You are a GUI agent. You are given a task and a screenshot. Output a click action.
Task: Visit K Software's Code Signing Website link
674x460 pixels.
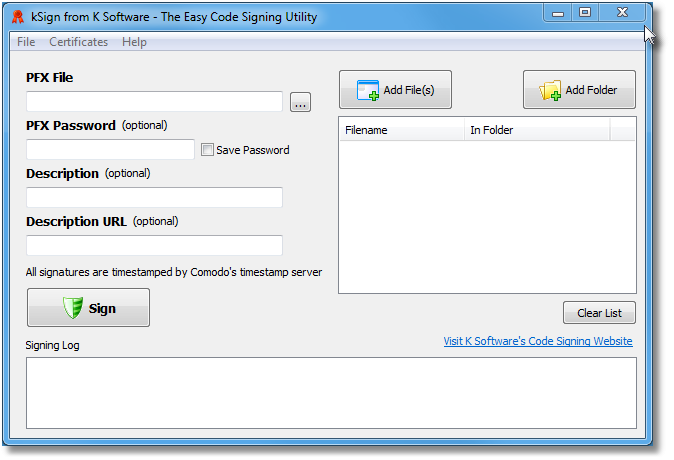538,341
